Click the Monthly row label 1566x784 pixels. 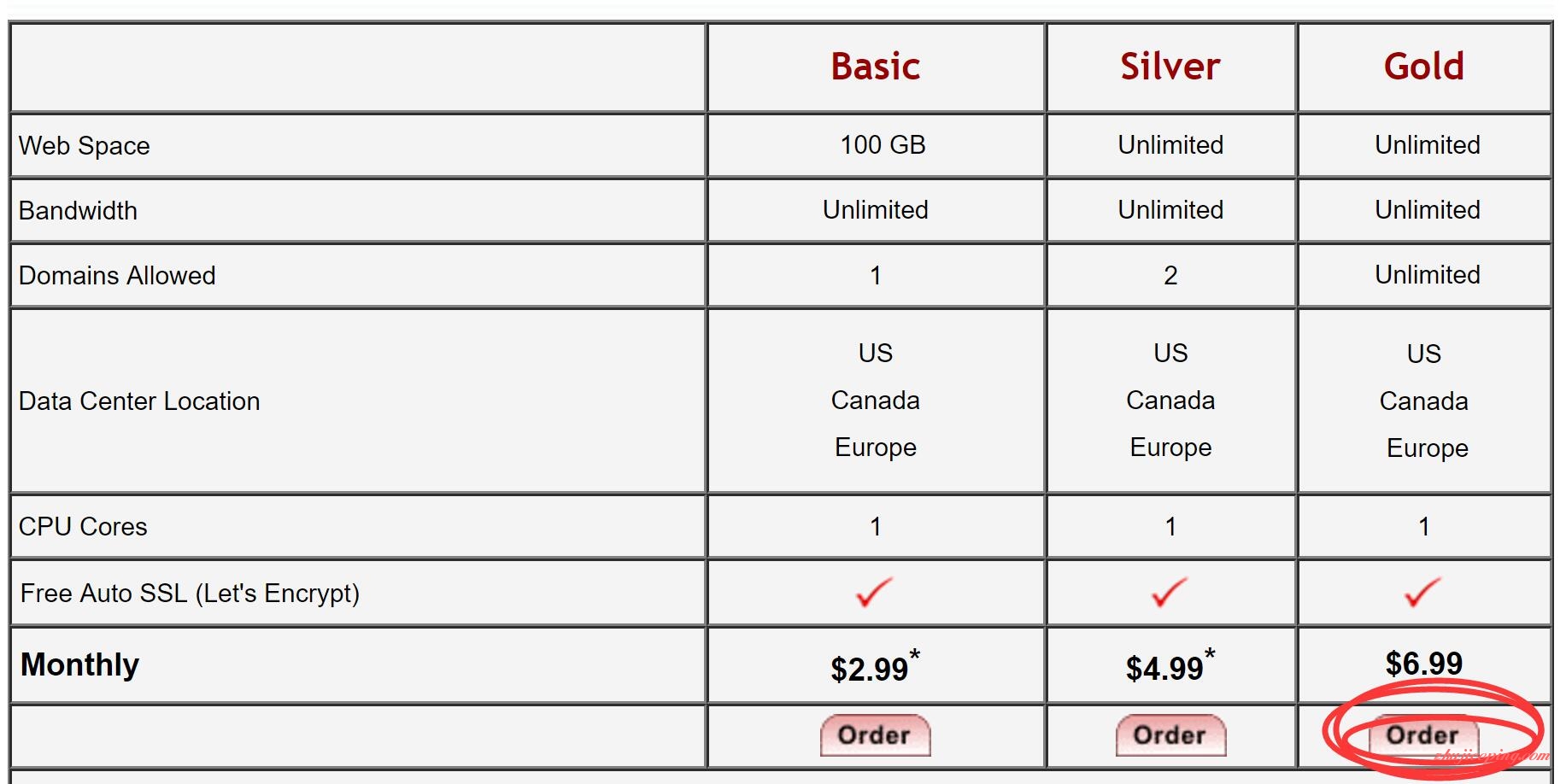[80, 664]
